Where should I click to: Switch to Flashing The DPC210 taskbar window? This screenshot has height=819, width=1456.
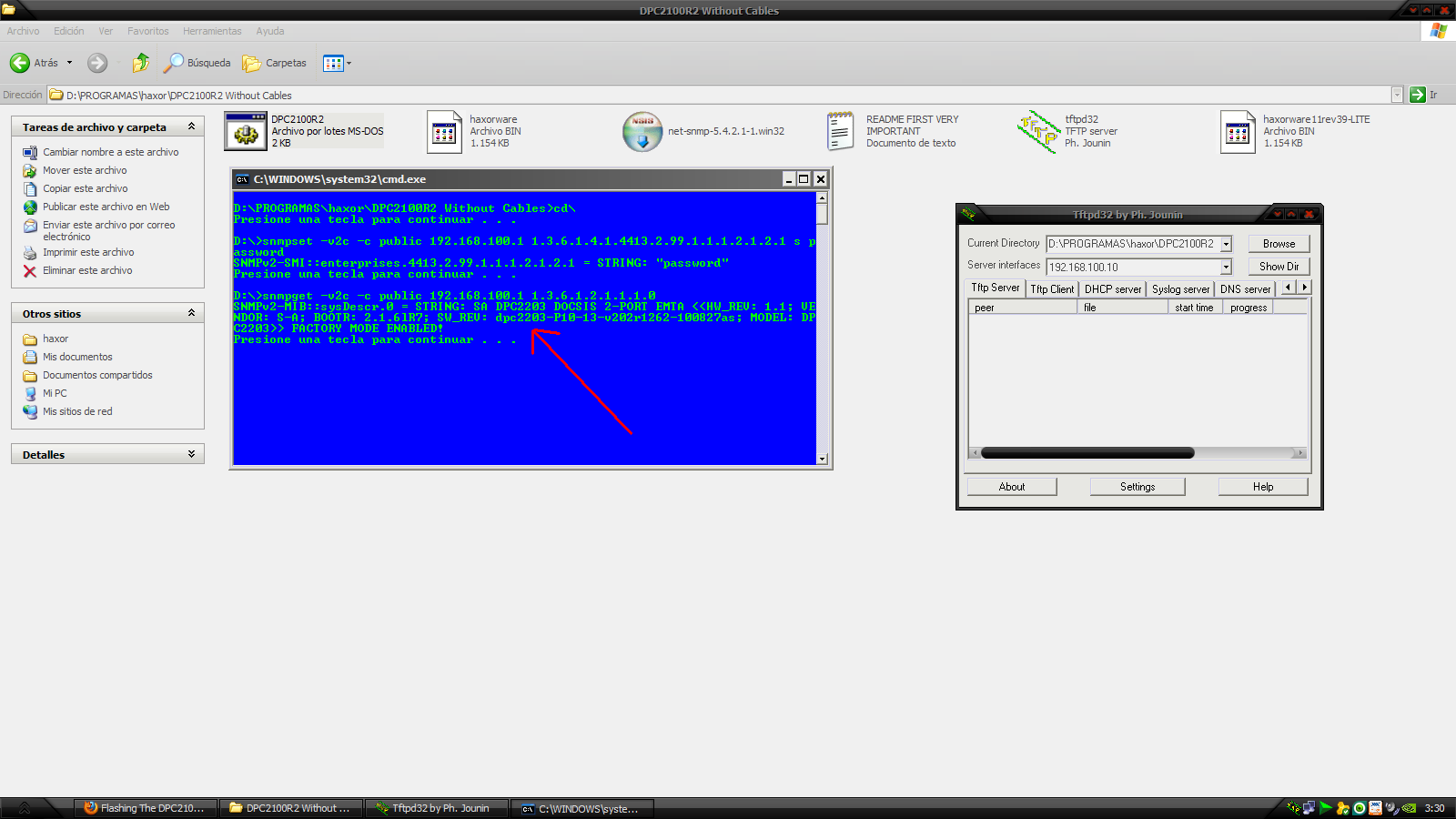146,808
